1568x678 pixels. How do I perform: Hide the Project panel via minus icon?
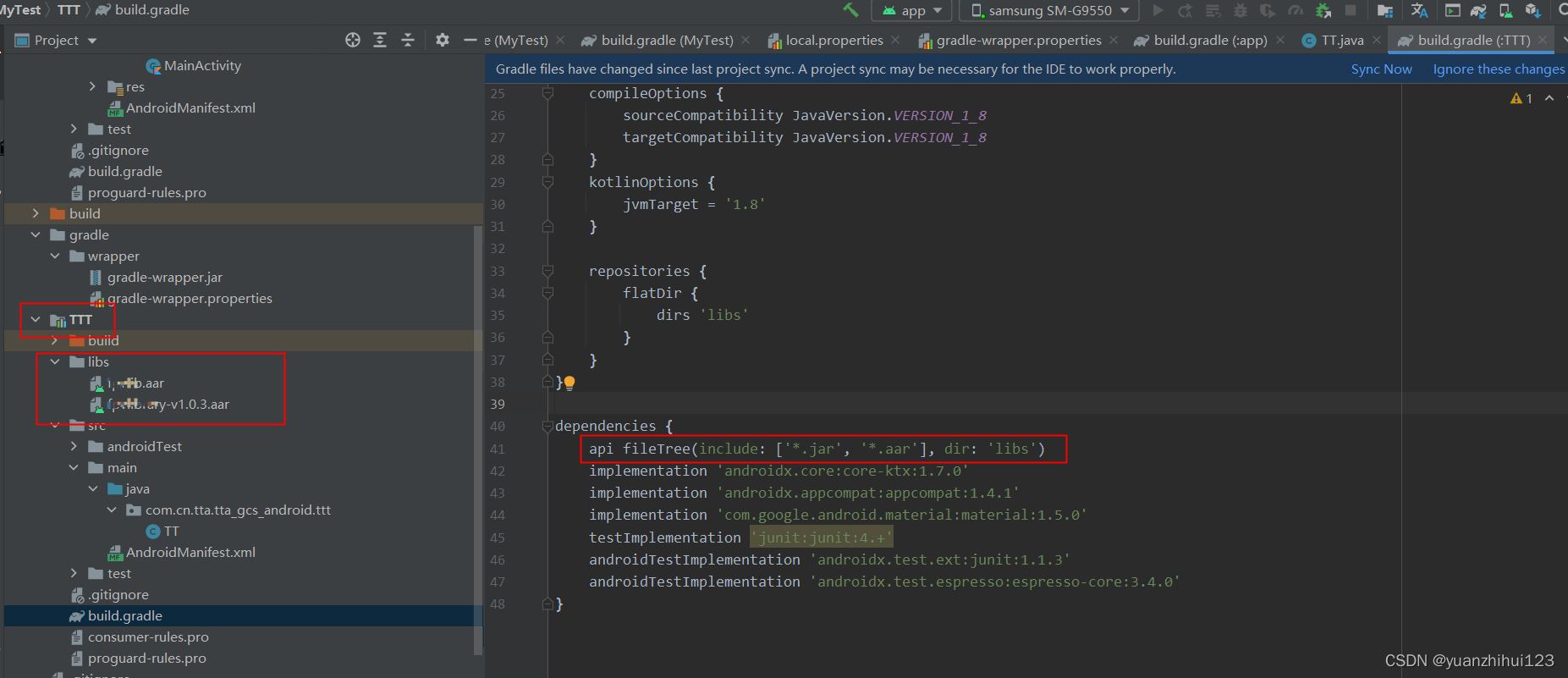coord(470,40)
